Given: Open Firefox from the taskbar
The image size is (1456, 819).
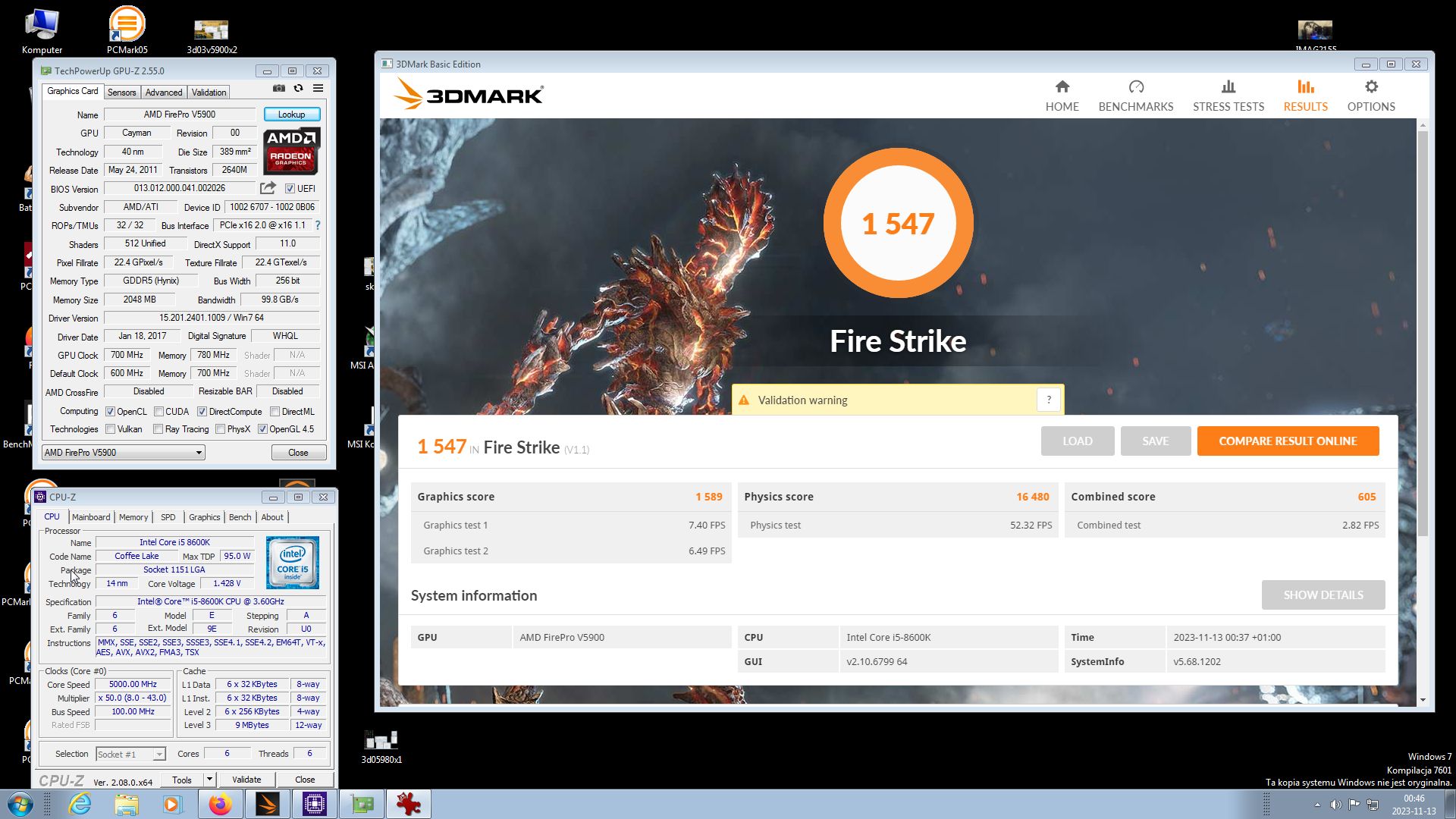Looking at the screenshot, I should pyautogui.click(x=220, y=804).
